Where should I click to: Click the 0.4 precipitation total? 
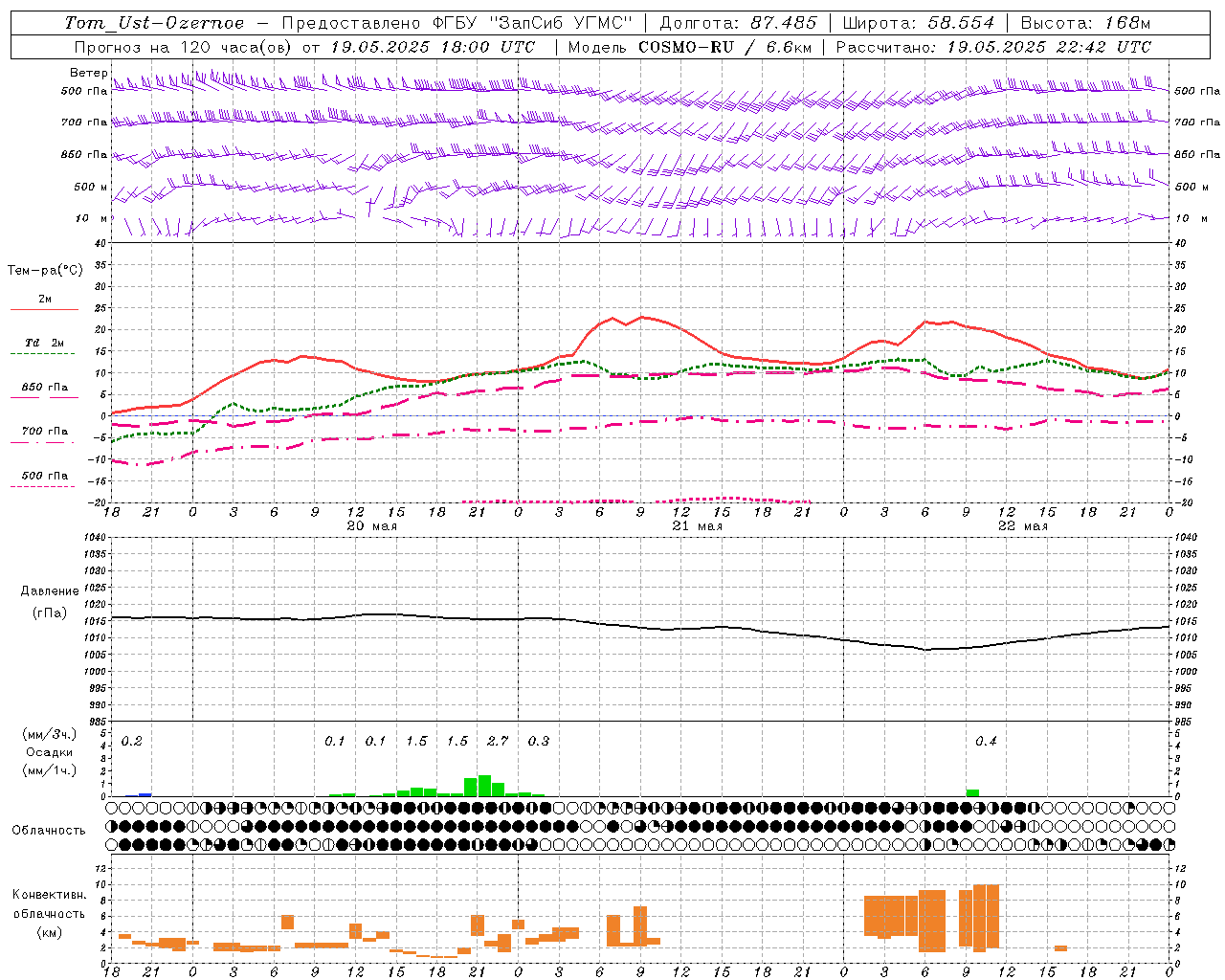(986, 742)
